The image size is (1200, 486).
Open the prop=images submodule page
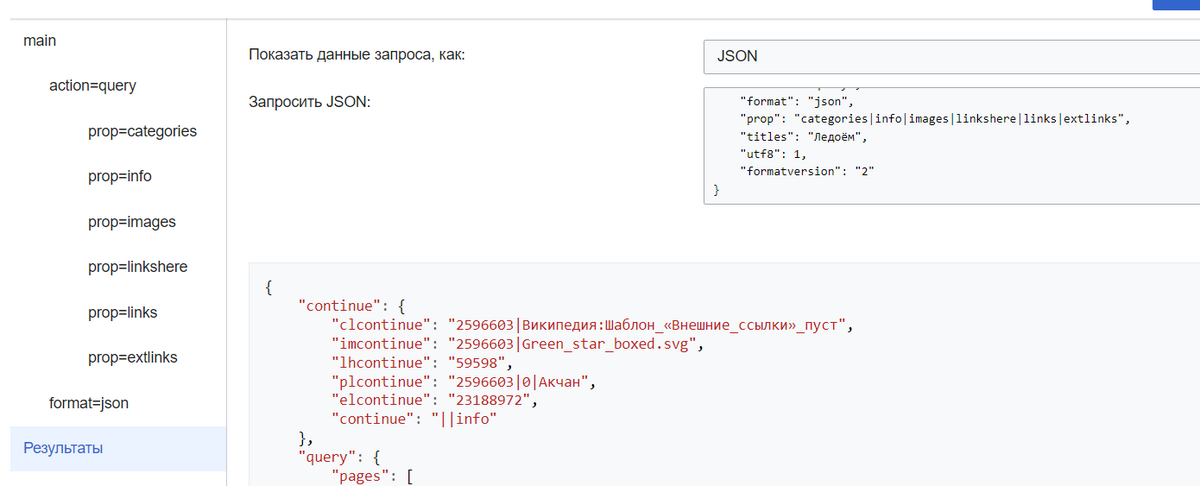point(131,222)
